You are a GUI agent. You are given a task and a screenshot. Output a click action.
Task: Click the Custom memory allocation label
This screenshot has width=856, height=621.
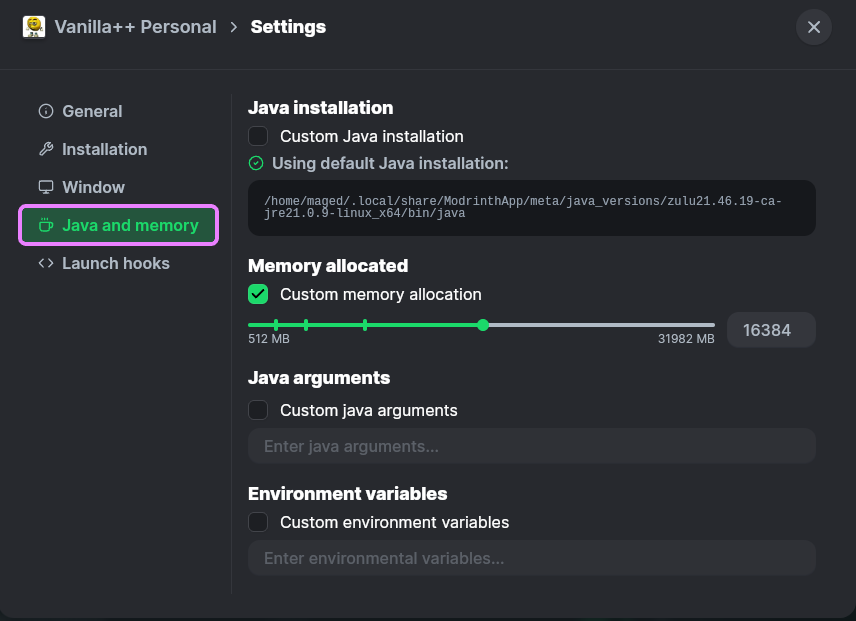click(x=381, y=295)
